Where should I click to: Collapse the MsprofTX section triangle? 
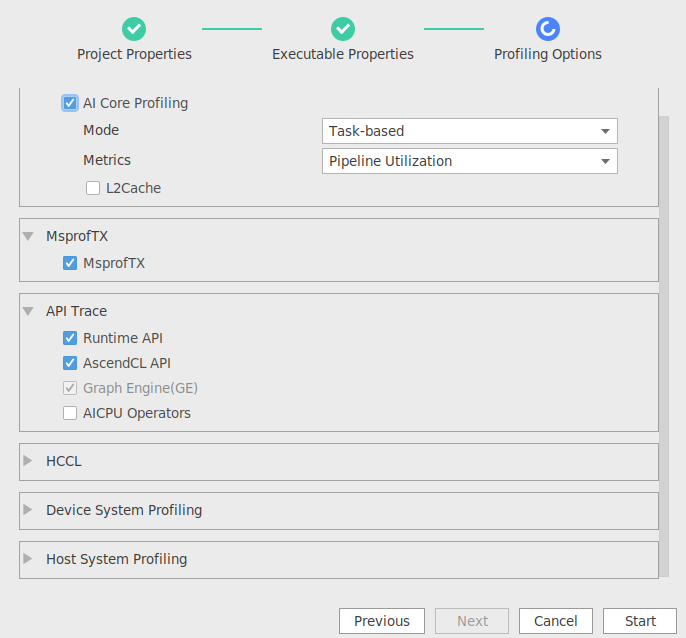[28, 236]
